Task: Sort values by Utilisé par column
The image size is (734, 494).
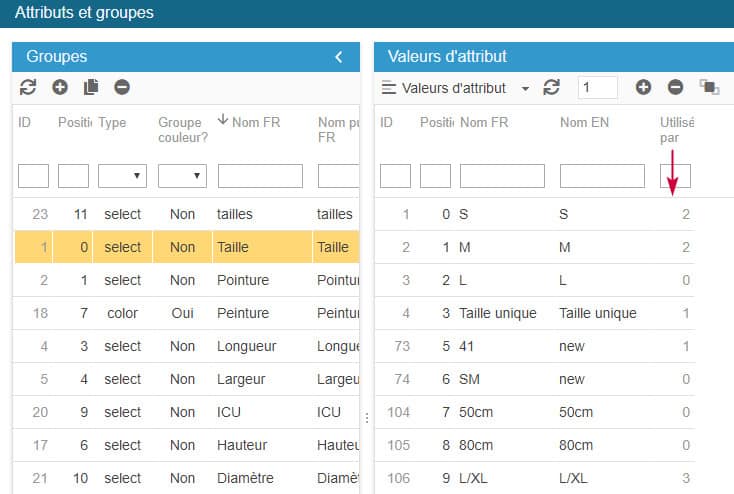Action: click(676, 130)
